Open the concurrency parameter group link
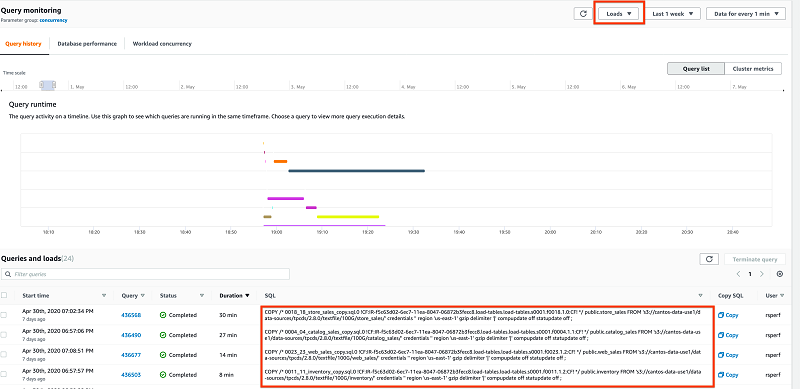 (53, 20)
